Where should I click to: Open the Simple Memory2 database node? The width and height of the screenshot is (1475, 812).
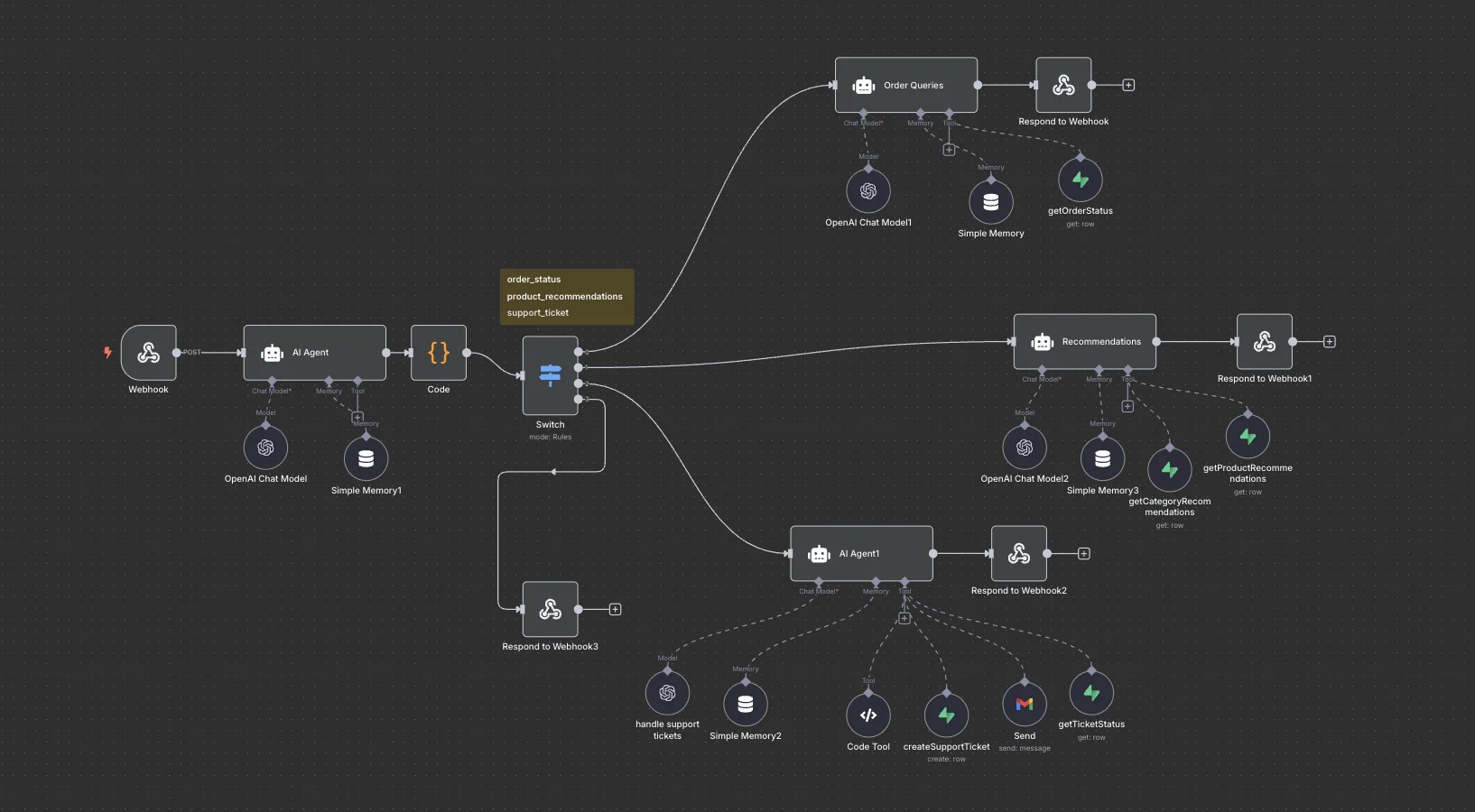click(x=746, y=705)
